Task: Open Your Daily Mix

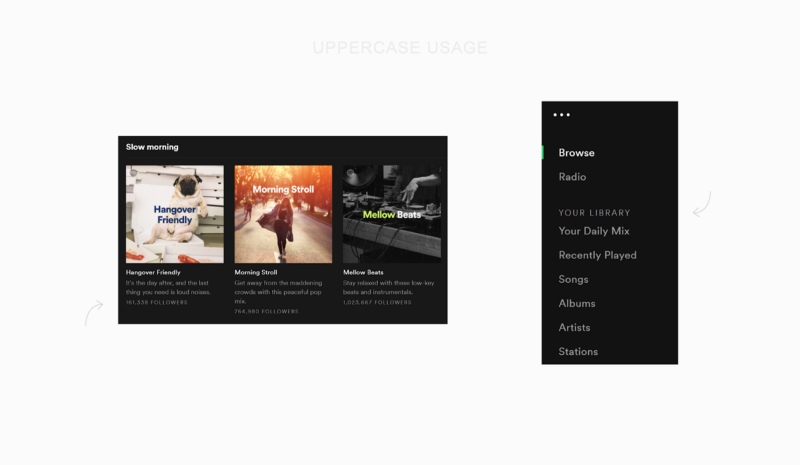Action: point(594,231)
